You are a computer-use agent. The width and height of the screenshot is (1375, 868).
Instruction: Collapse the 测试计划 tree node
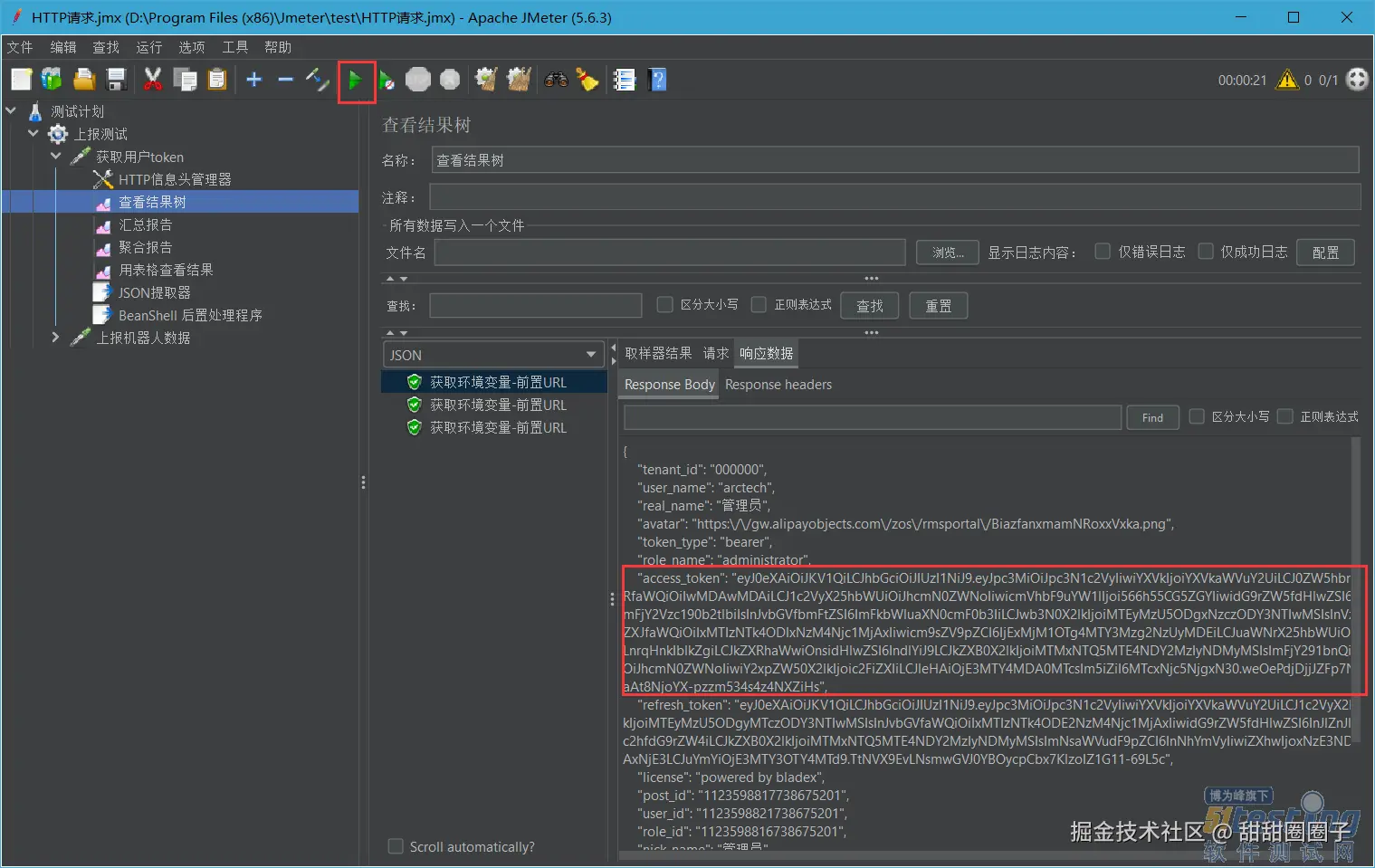[11, 110]
